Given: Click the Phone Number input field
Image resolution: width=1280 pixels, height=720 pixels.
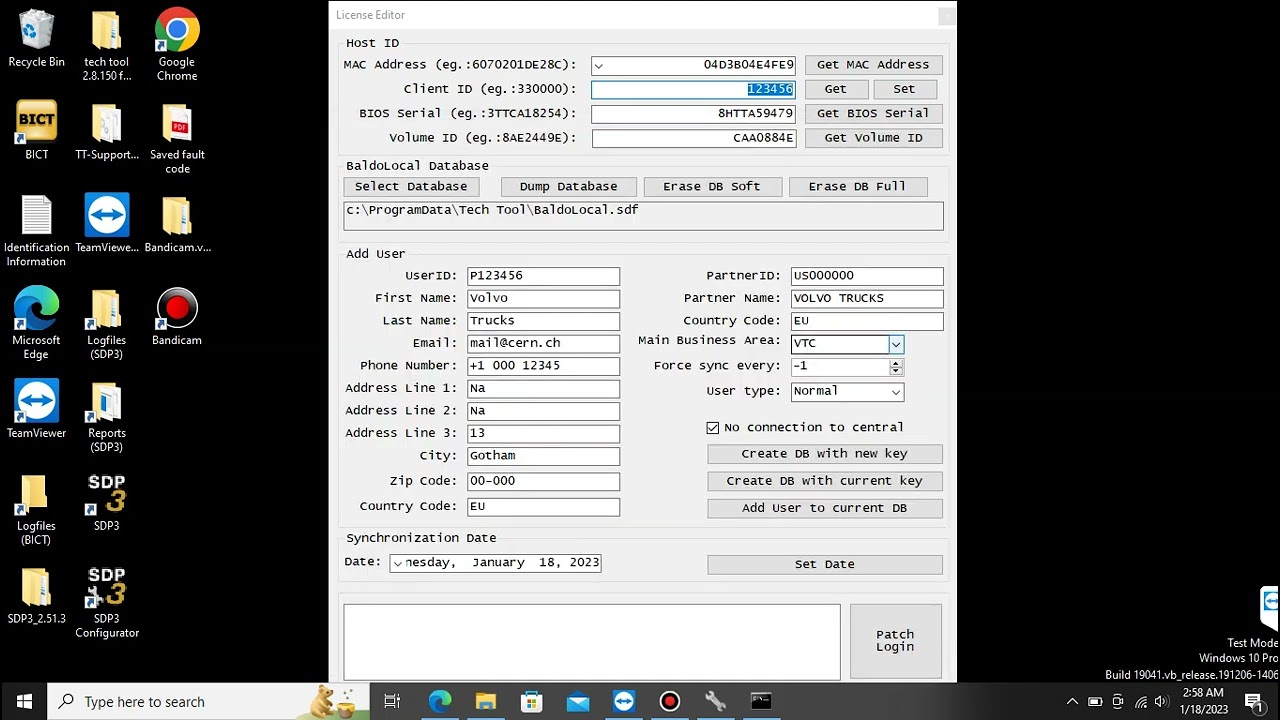Looking at the screenshot, I should (543, 366).
